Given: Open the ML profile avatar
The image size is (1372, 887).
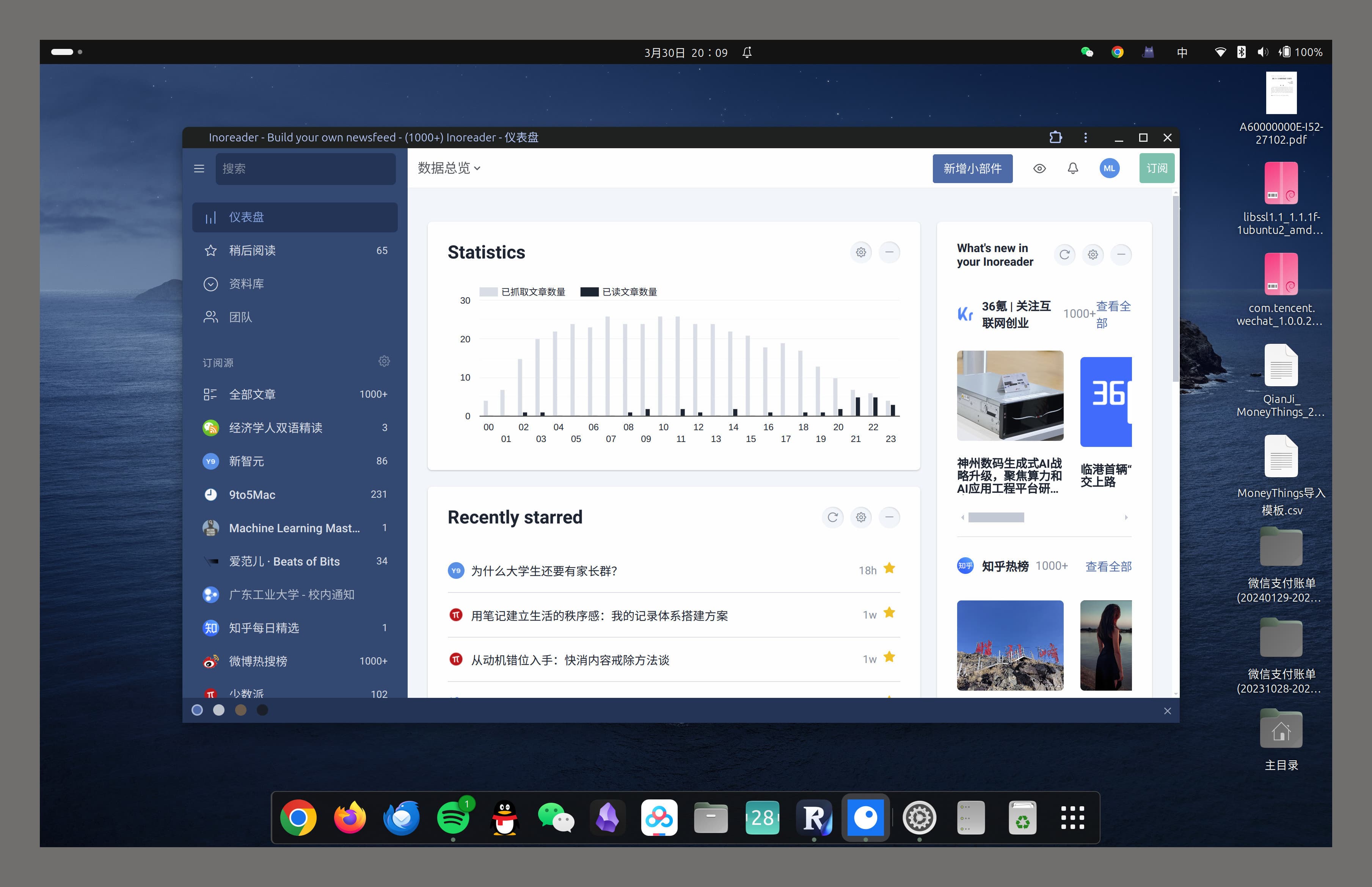Looking at the screenshot, I should tap(1109, 169).
